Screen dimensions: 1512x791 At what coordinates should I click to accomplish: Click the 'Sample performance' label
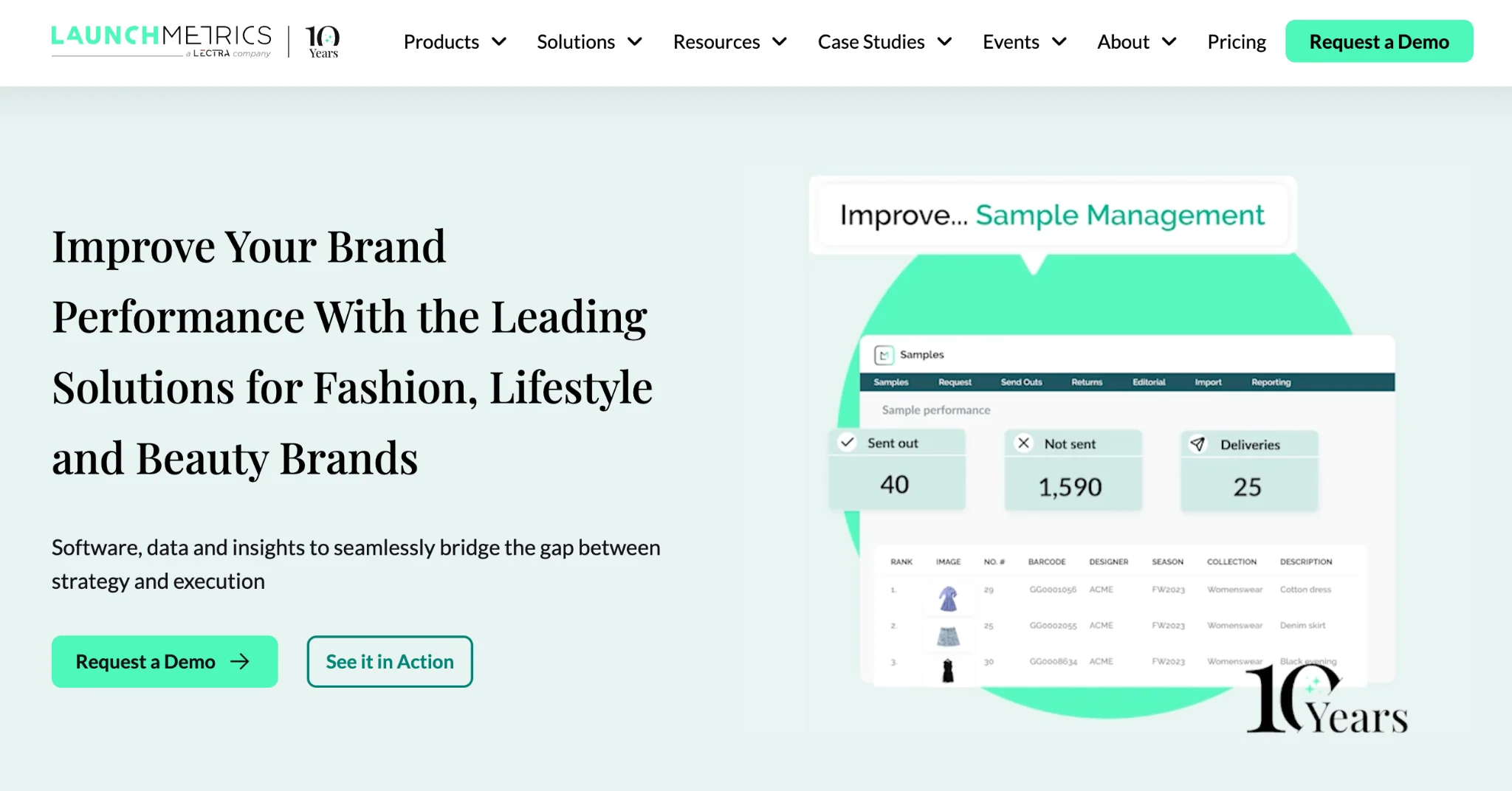click(x=935, y=410)
